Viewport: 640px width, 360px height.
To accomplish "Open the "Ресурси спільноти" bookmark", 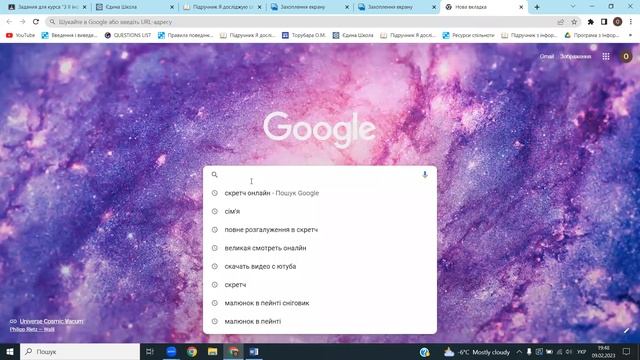I will coord(469,36).
